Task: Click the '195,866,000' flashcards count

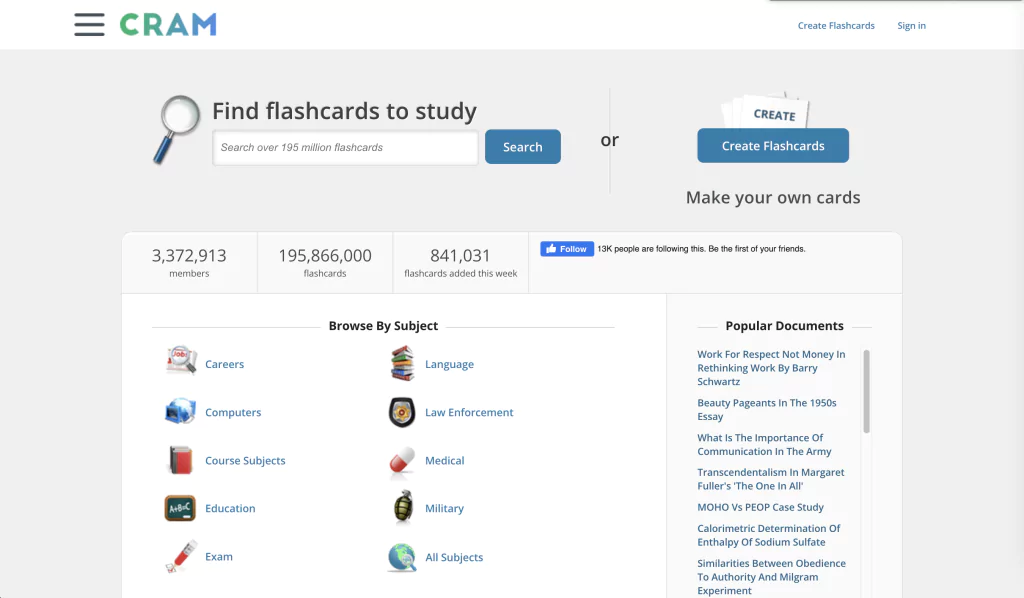Action: pyautogui.click(x=325, y=255)
